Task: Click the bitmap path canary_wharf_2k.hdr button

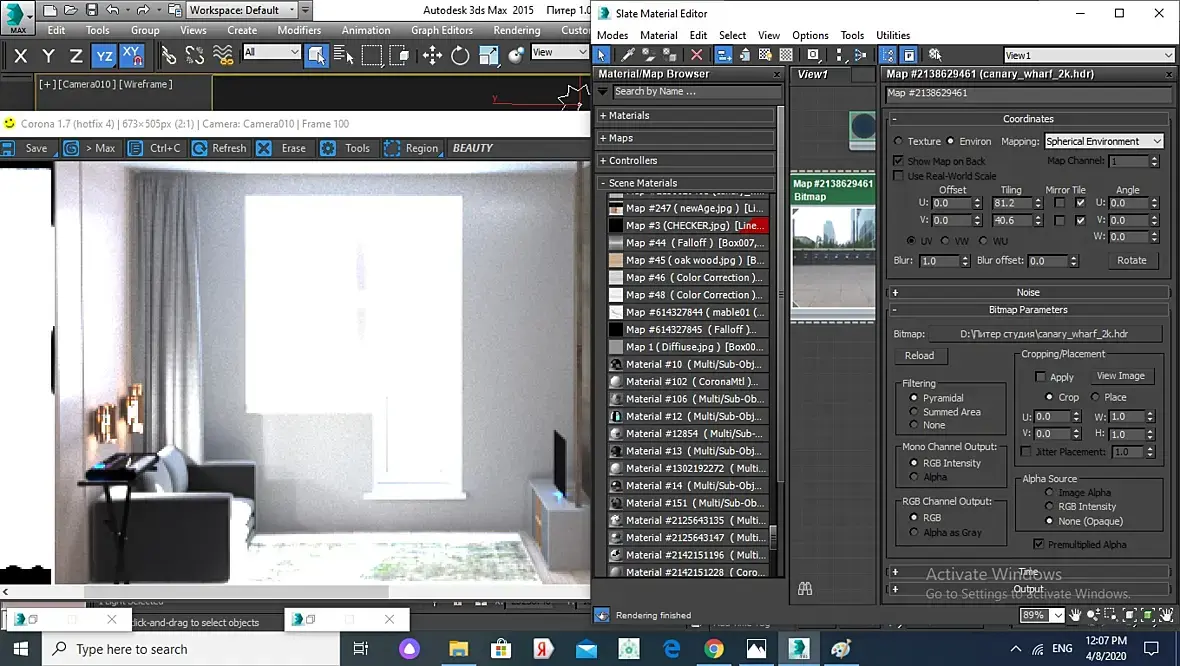Action: click(1045, 333)
